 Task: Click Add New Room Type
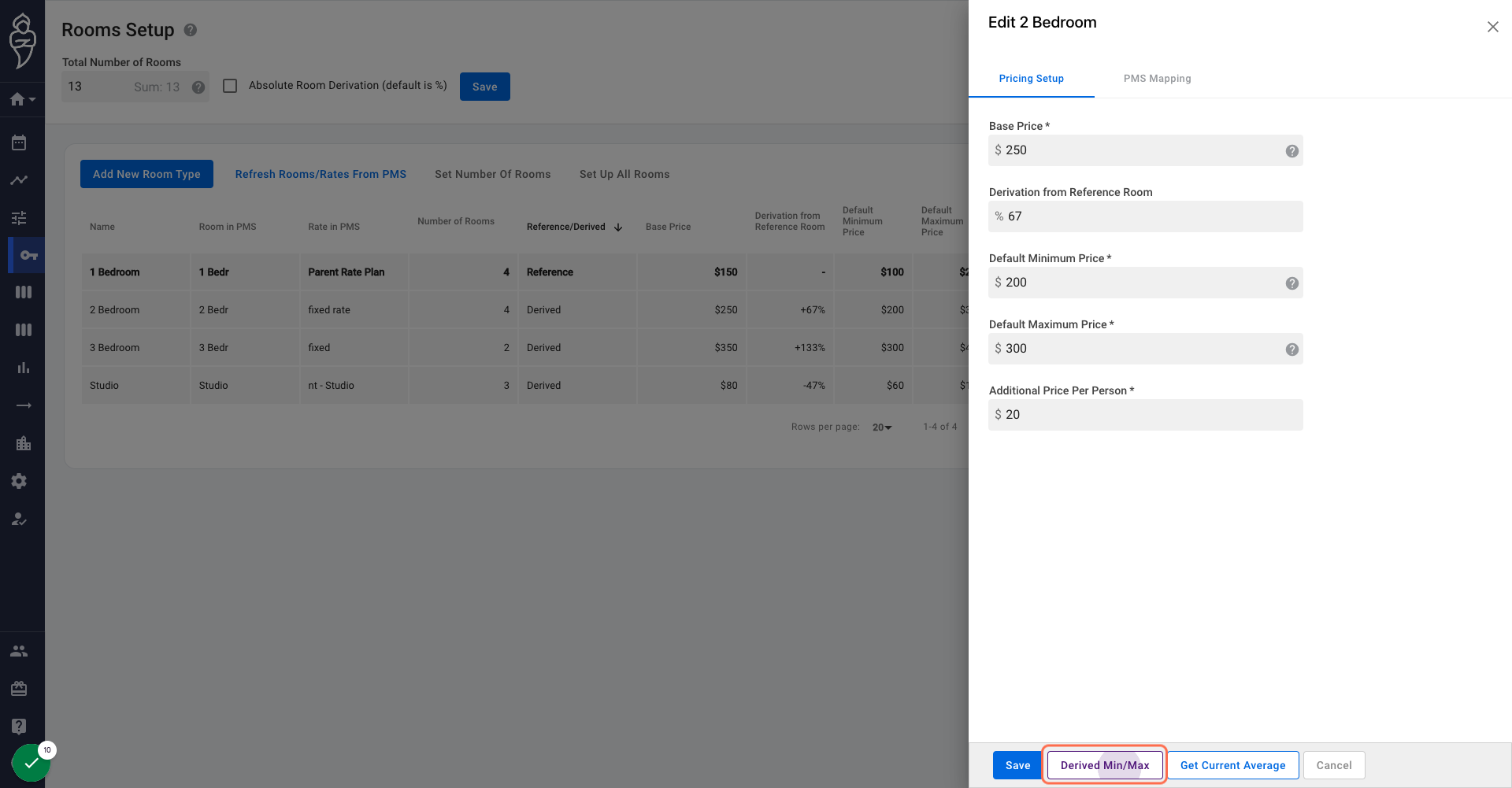(146, 174)
